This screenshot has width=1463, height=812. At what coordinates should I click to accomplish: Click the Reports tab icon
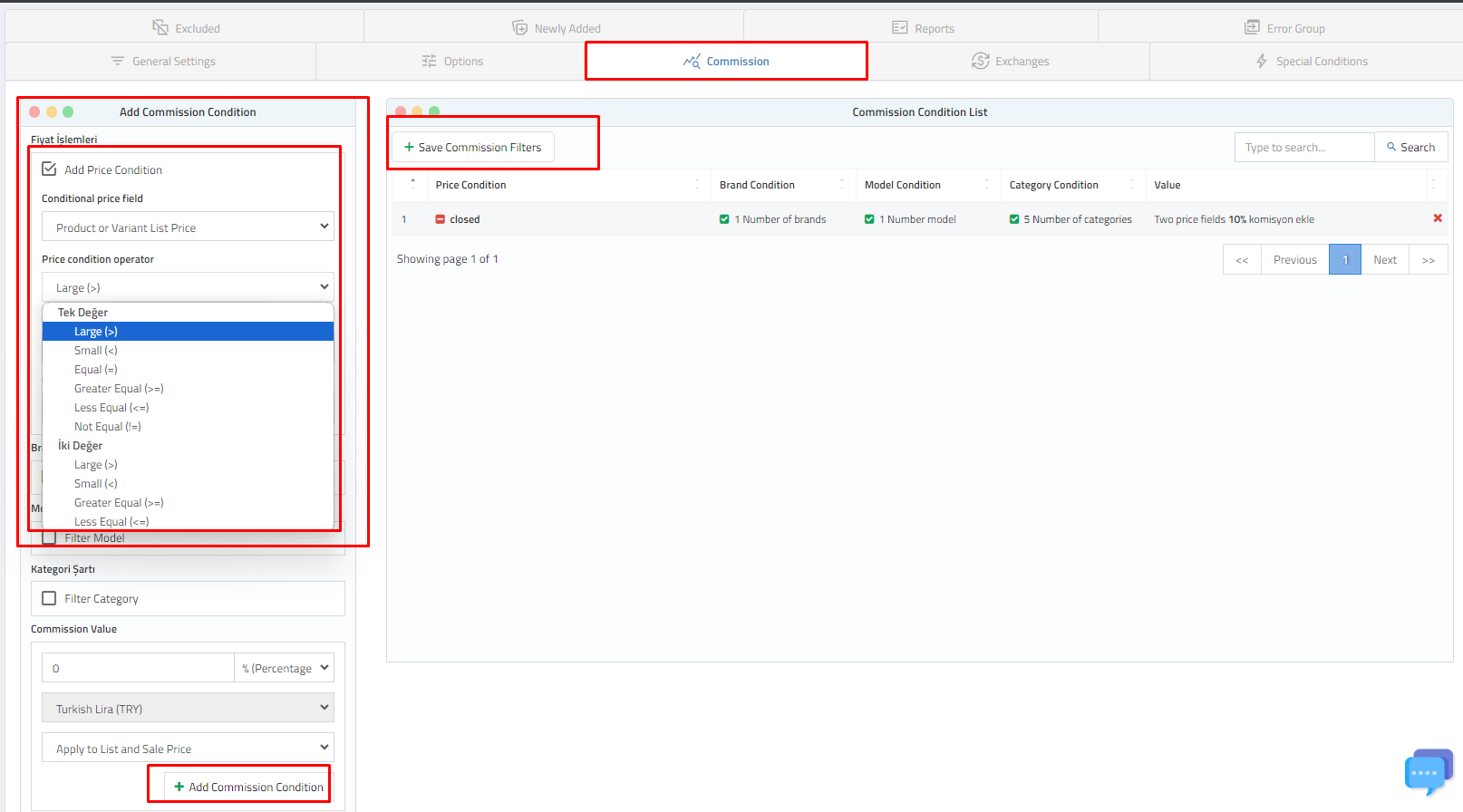click(x=899, y=28)
